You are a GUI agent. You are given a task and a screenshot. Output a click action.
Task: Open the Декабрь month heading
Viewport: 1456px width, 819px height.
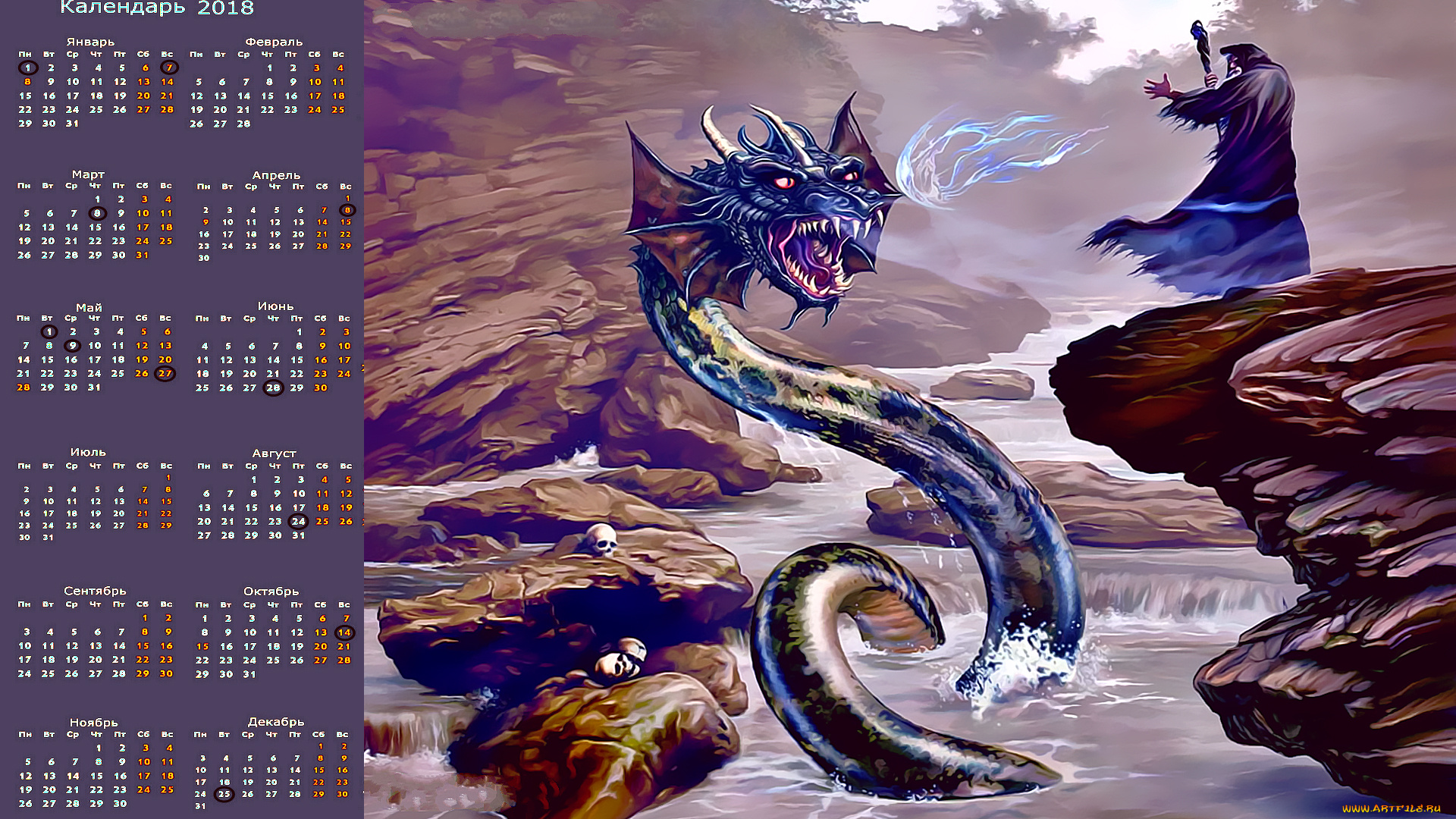tap(276, 722)
